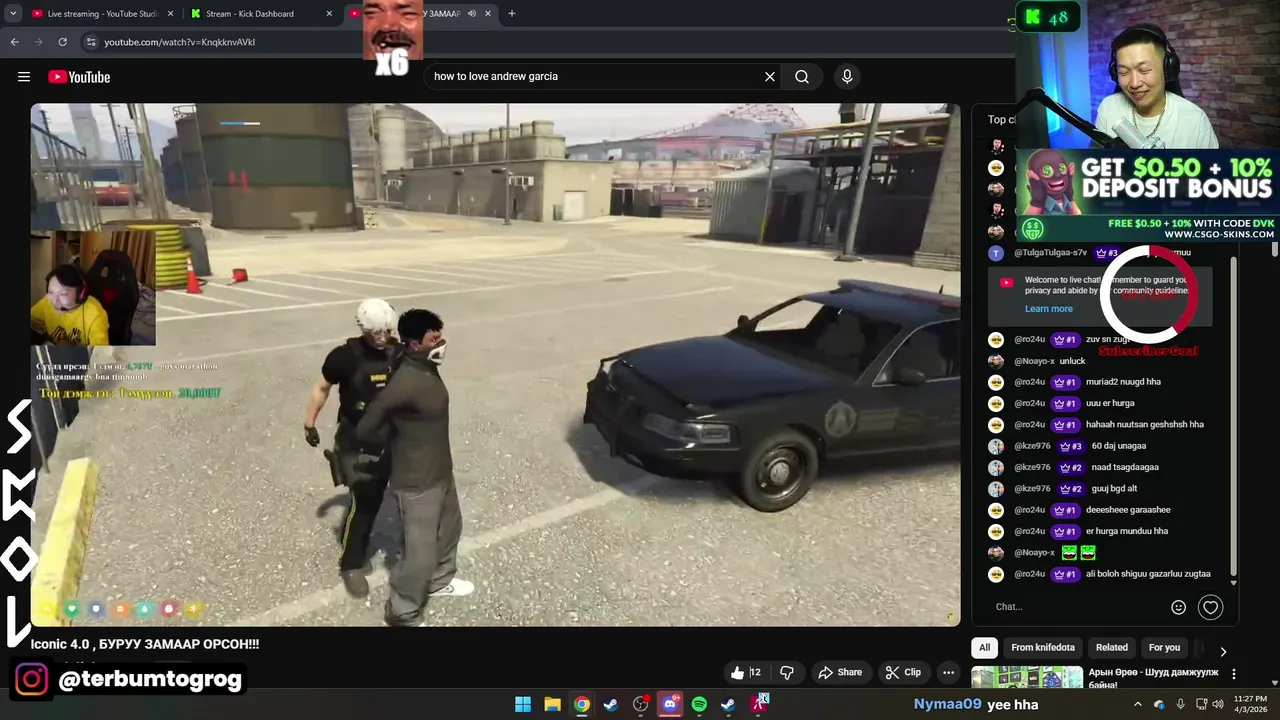Go to YouTube home via logo

(x=79, y=77)
